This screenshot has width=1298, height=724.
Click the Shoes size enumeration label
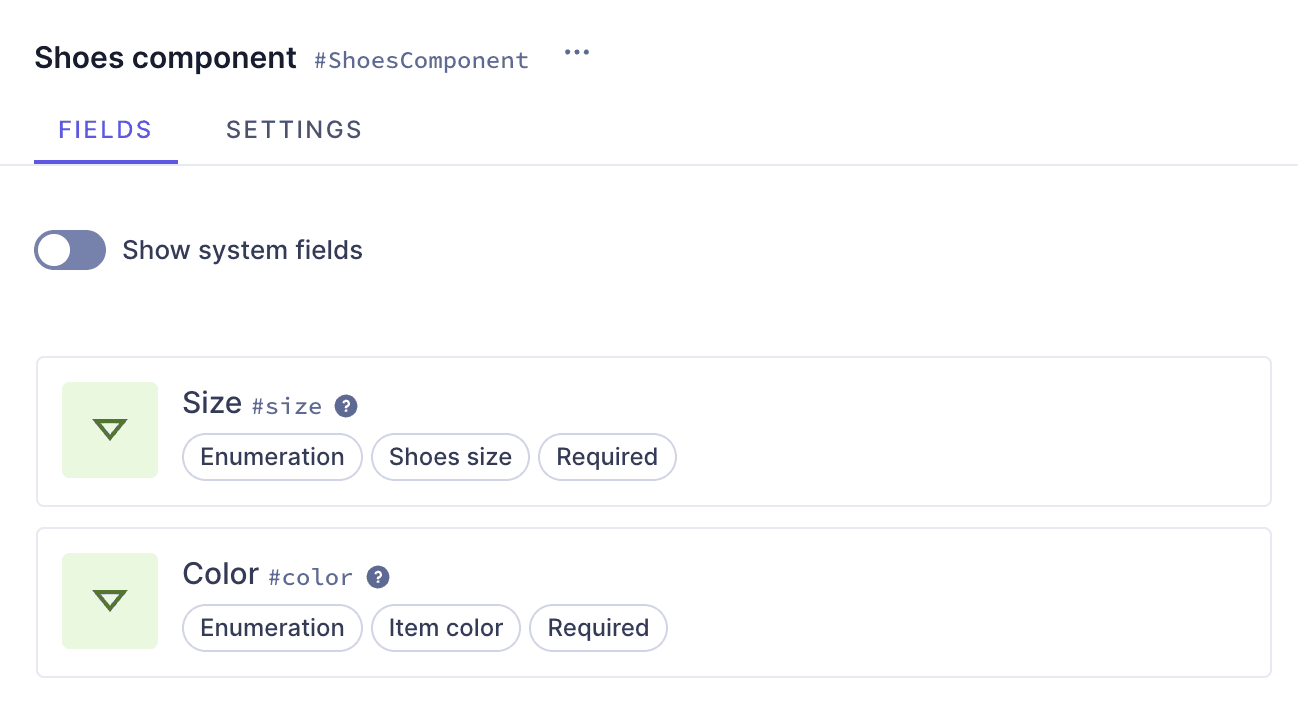pyautogui.click(x=450, y=457)
